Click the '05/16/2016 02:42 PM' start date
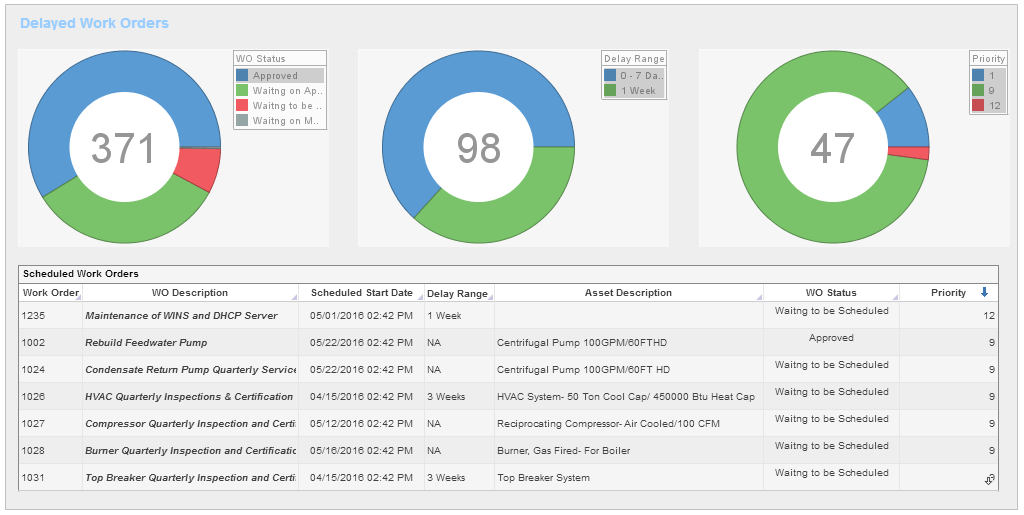The image size is (1024, 515). pyautogui.click(x=361, y=450)
